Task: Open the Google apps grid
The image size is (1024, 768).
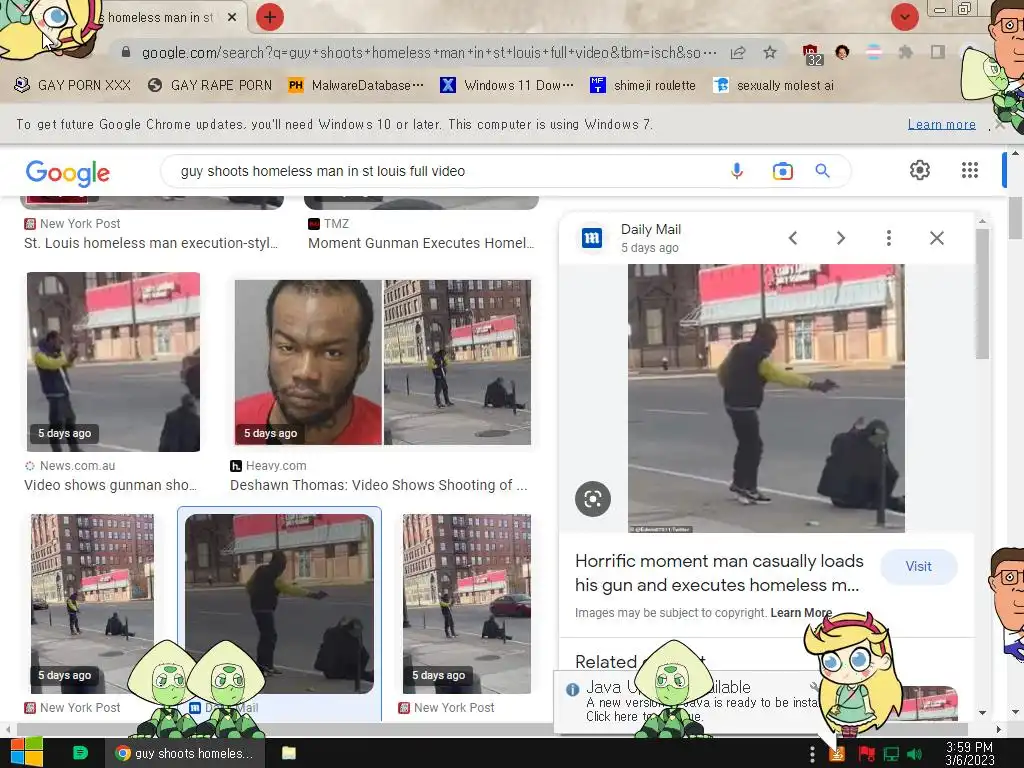Action: [x=970, y=170]
